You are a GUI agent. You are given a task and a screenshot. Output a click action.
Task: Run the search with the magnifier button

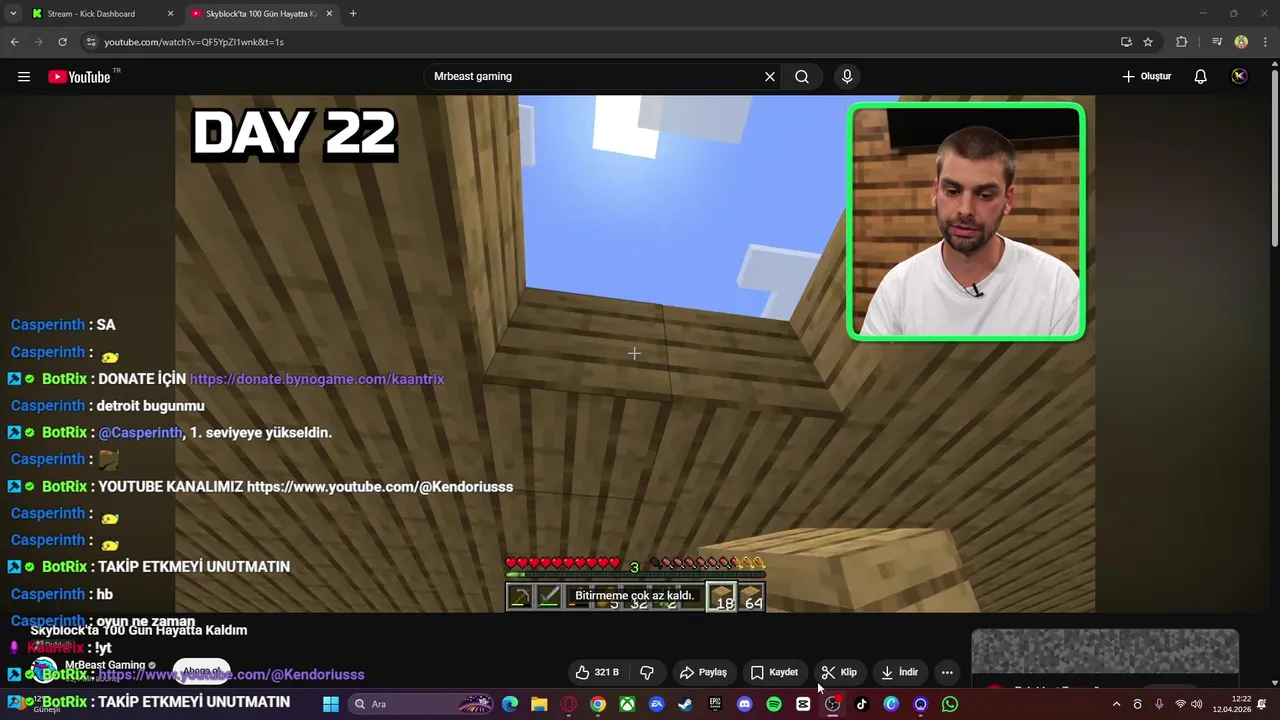coord(802,77)
